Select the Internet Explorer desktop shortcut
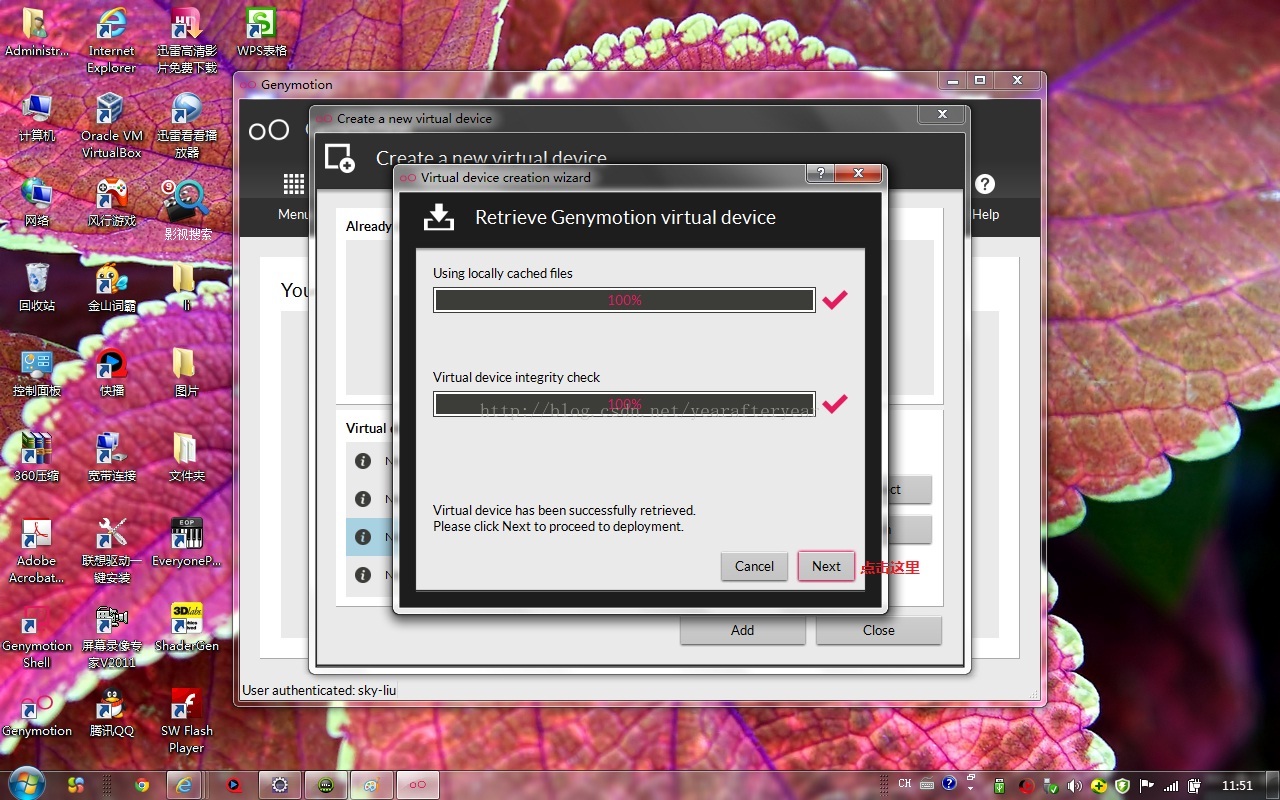The width and height of the screenshot is (1280, 800). coord(111,41)
